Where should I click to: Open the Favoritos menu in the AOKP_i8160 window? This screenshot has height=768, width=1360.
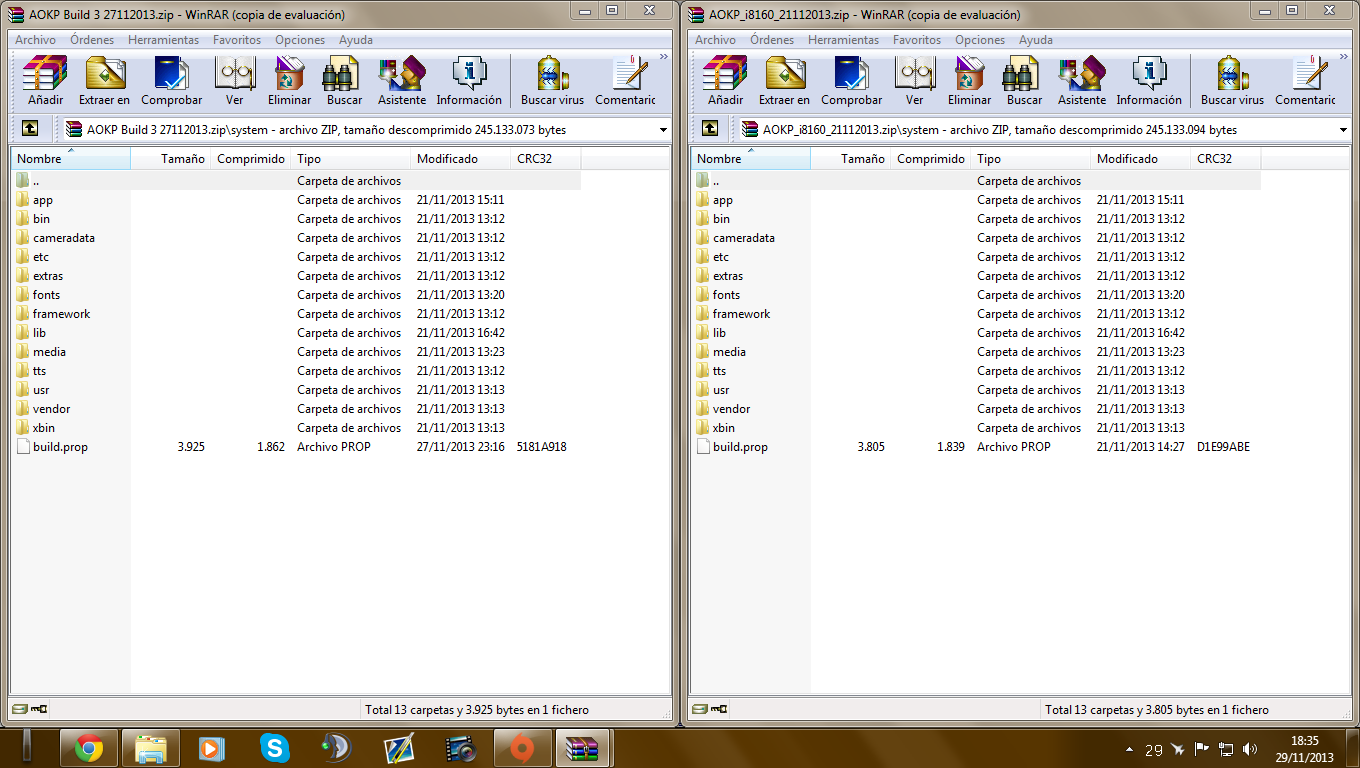click(917, 40)
